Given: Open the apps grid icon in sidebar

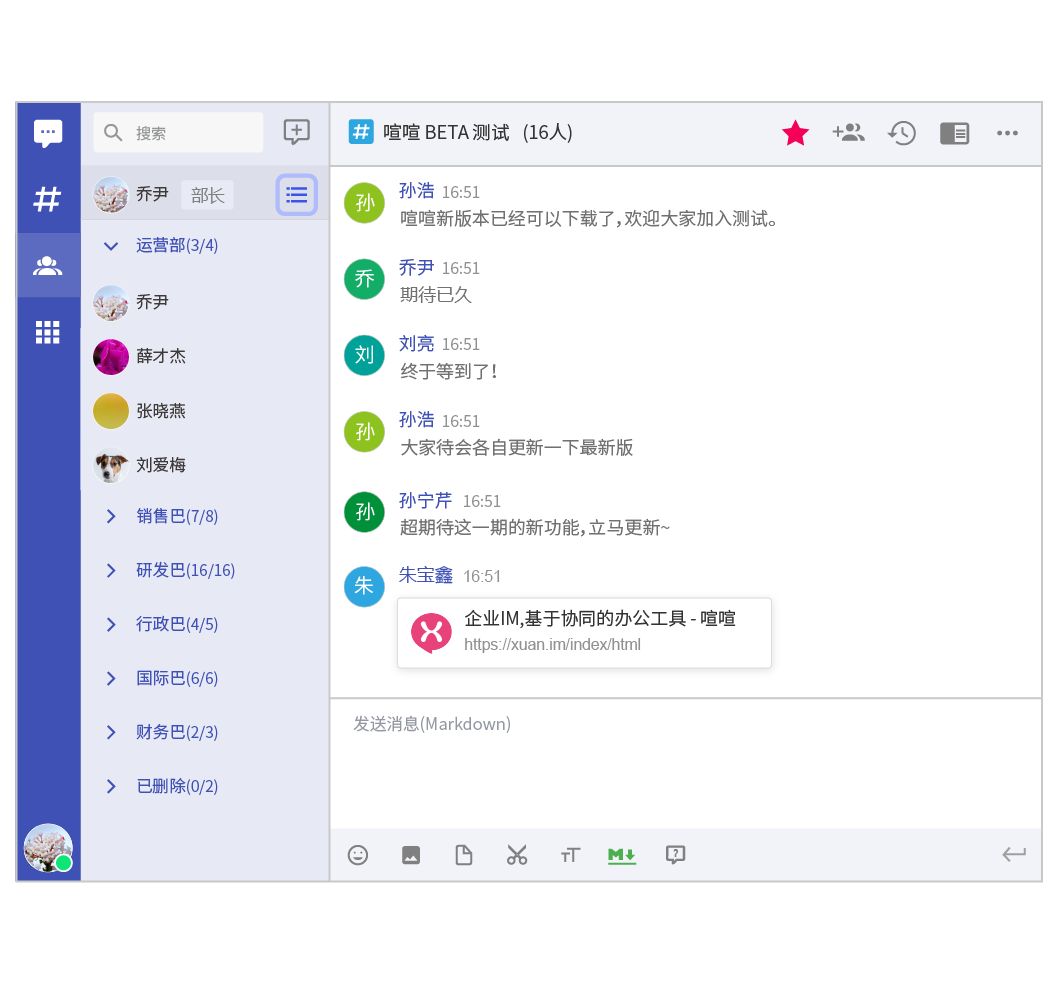Looking at the screenshot, I should click(x=48, y=332).
